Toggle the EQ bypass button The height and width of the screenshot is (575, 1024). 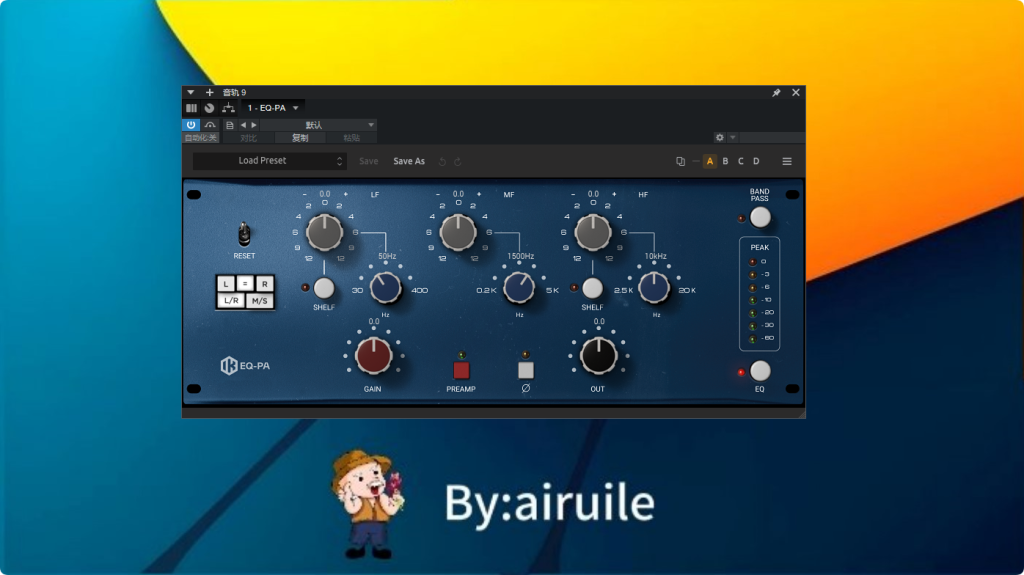coord(760,371)
